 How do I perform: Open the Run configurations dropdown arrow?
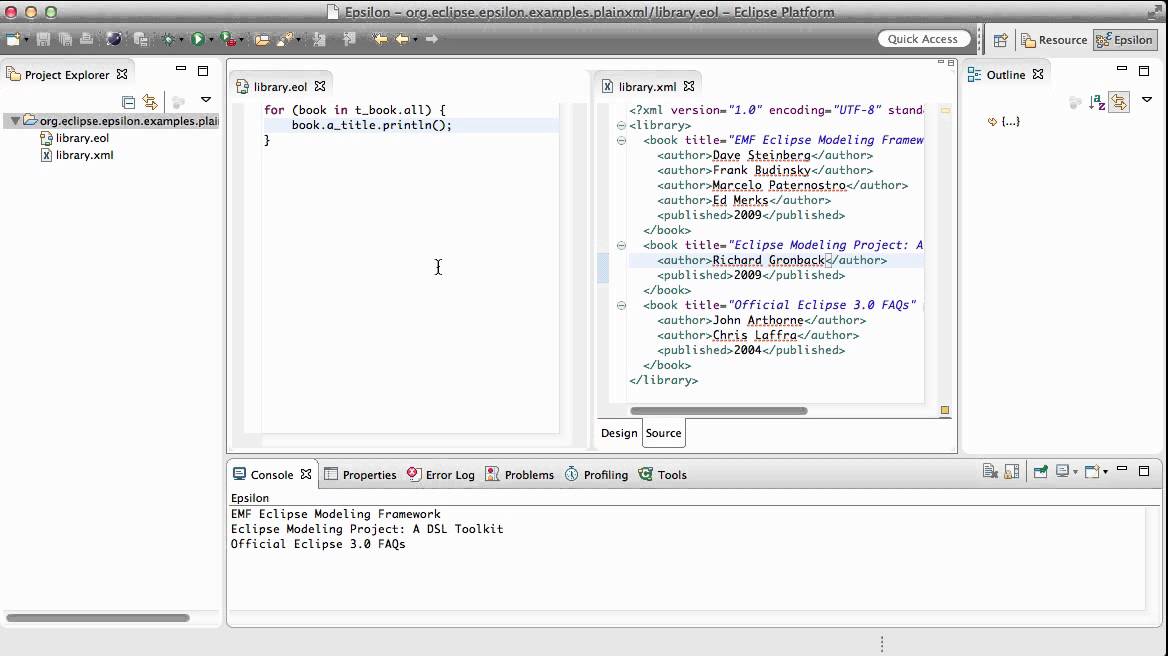(x=211, y=39)
